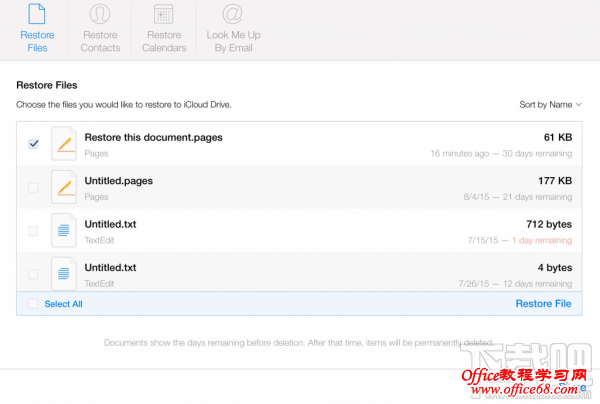Open the Sort by Name dropdown
The width and height of the screenshot is (600, 404).
coord(550,105)
